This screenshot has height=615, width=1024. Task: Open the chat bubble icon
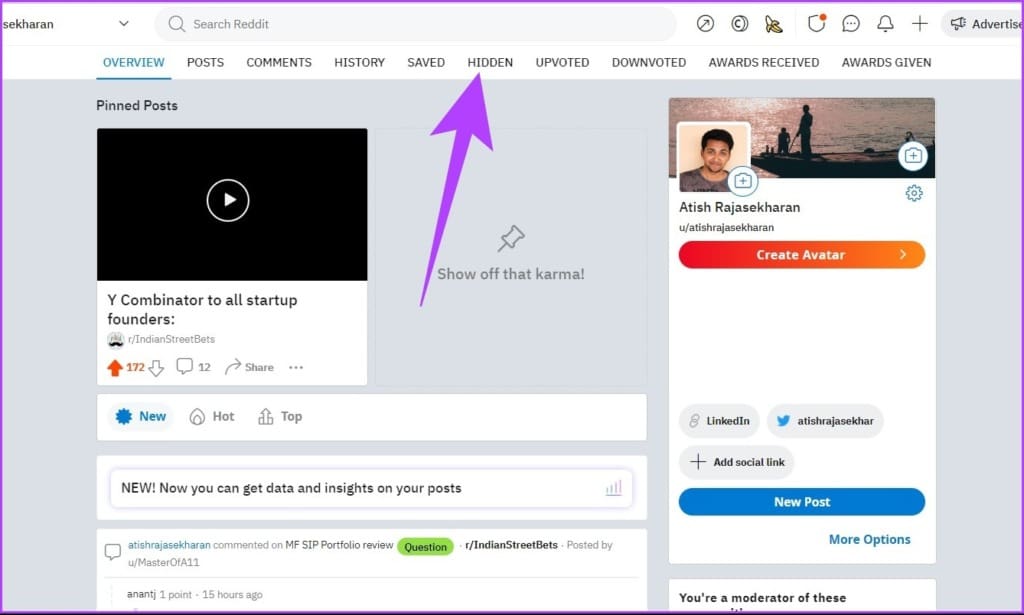coord(851,24)
